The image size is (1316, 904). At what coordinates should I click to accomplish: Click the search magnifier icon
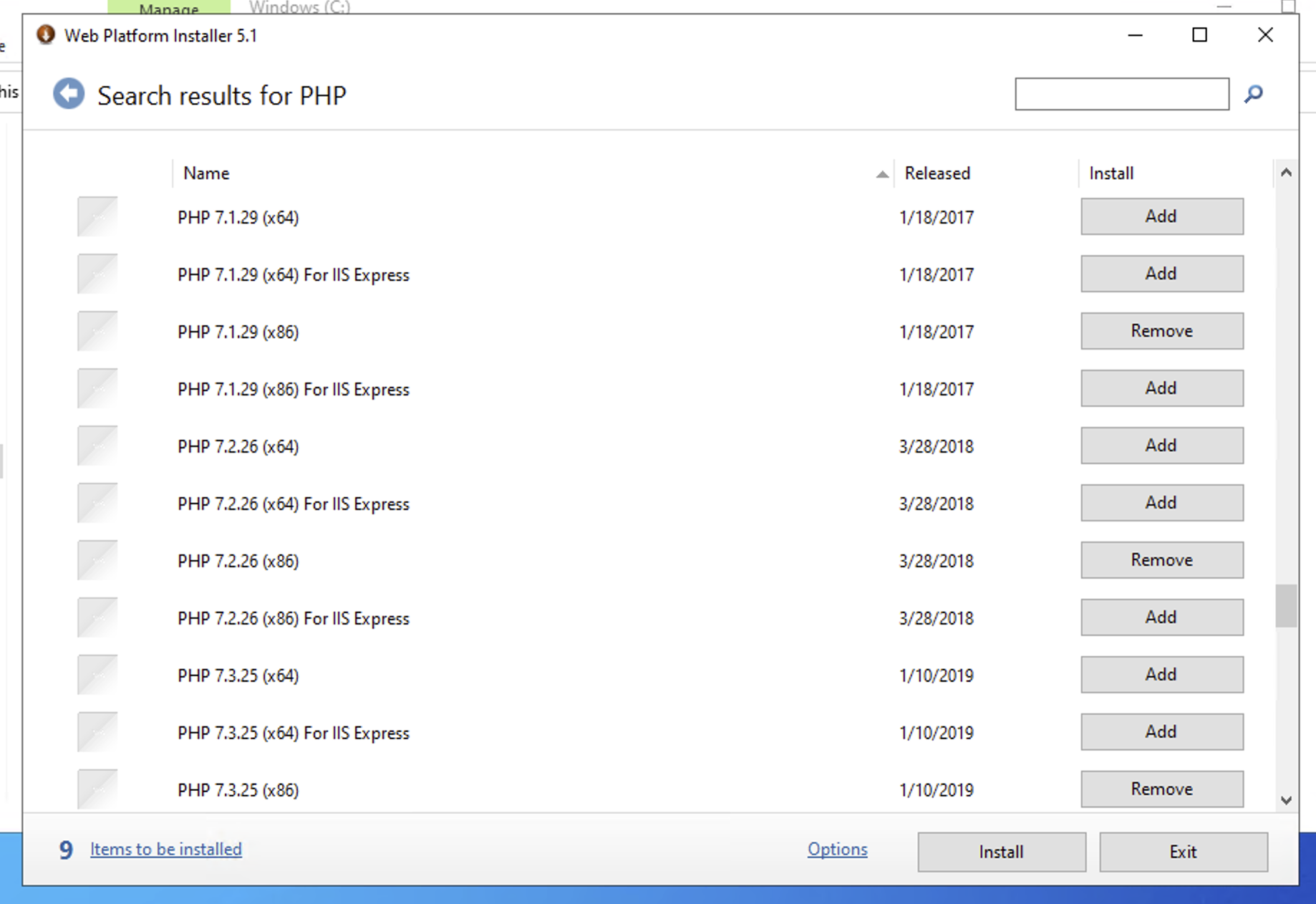click(1253, 94)
